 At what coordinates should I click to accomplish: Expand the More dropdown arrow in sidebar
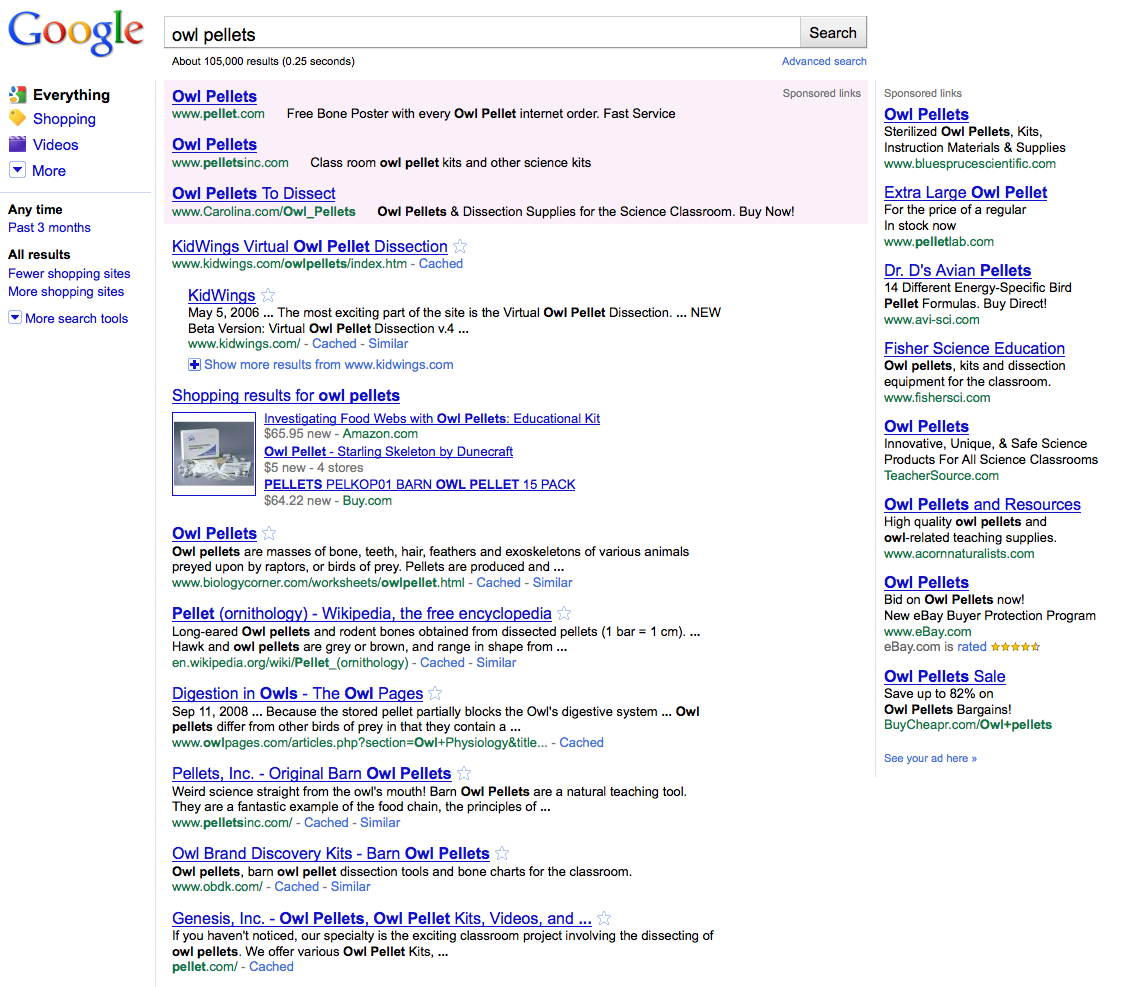(17, 170)
